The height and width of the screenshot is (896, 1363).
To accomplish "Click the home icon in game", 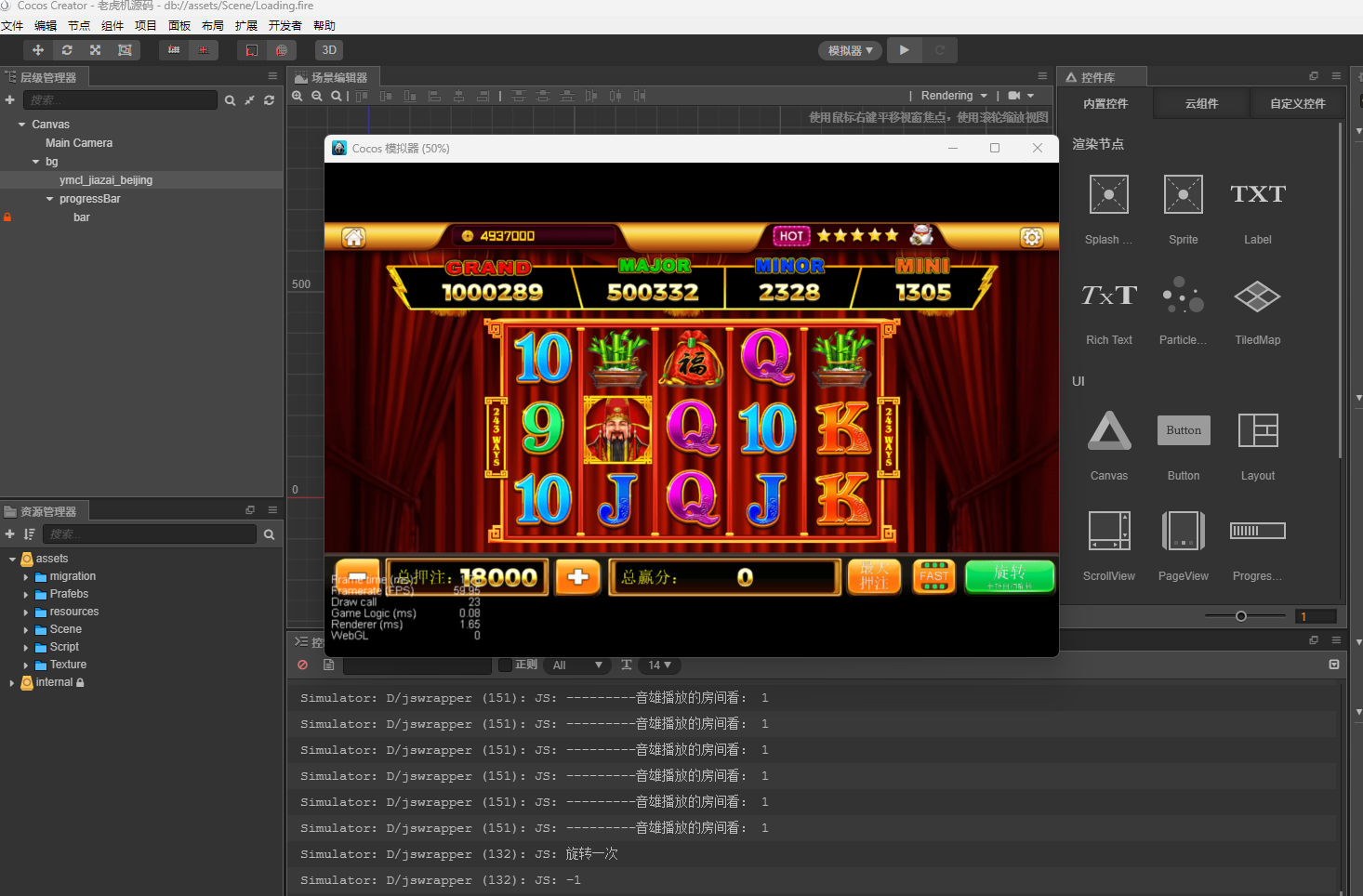I will pos(353,237).
